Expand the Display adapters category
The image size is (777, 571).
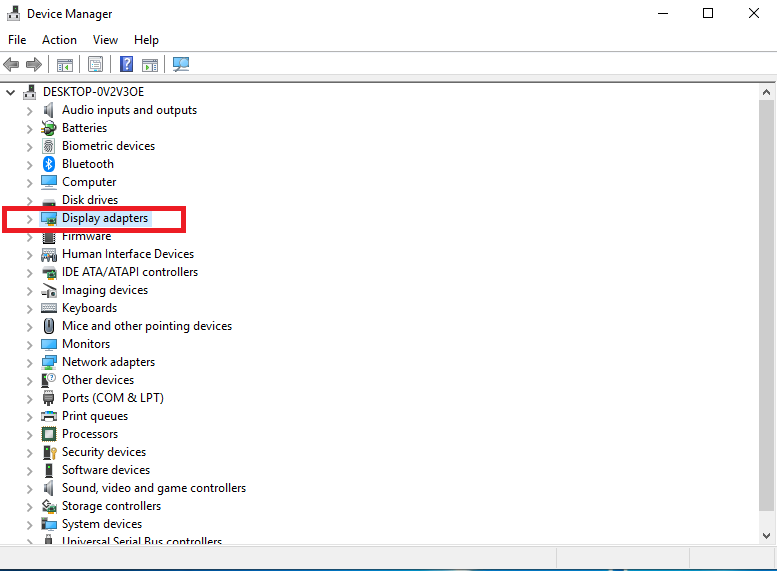tap(29, 218)
